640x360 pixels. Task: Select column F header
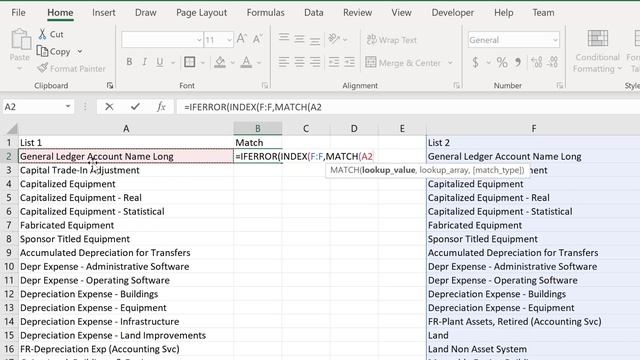coord(533,129)
